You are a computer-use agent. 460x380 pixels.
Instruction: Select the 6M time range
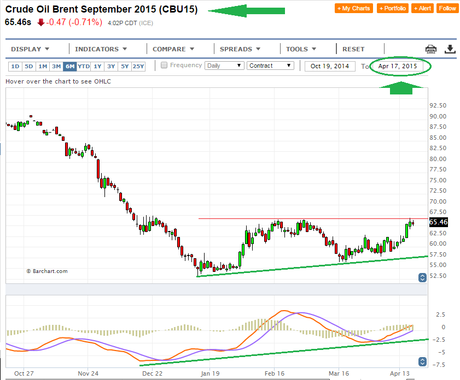click(70, 66)
